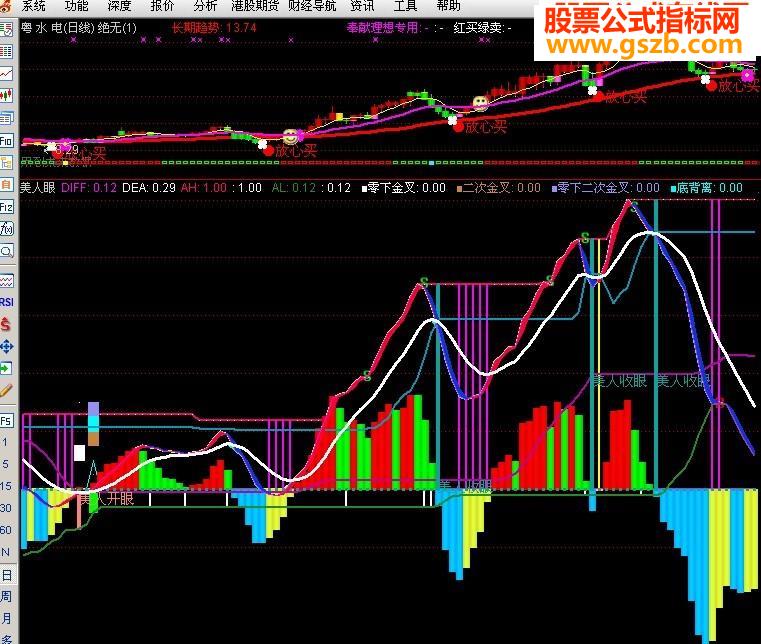Click the 美人开眼 signal label
This screenshot has height=644, width=761.
tap(107, 498)
